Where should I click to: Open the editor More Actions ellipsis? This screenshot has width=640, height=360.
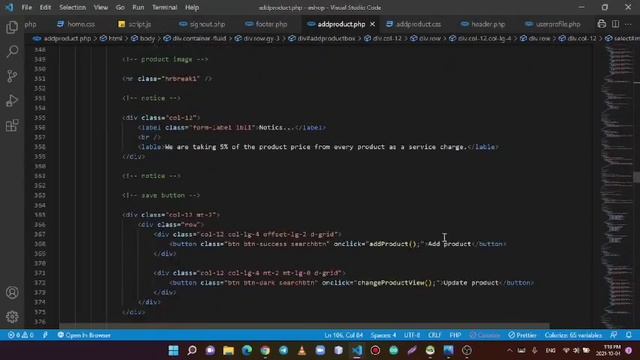point(629,24)
